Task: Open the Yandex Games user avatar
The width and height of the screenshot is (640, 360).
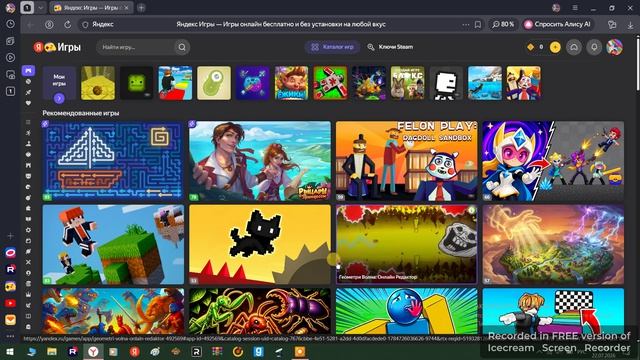Action: click(x=614, y=47)
